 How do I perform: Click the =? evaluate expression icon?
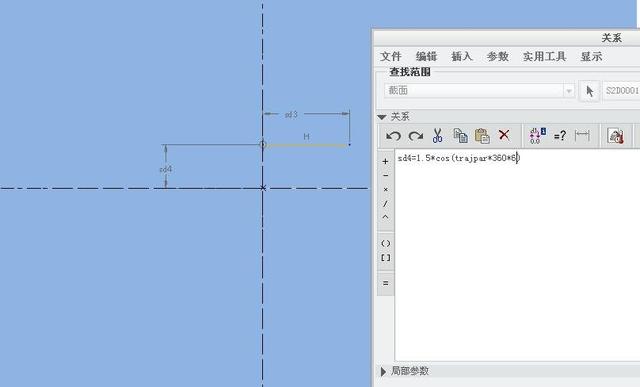coord(560,136)
